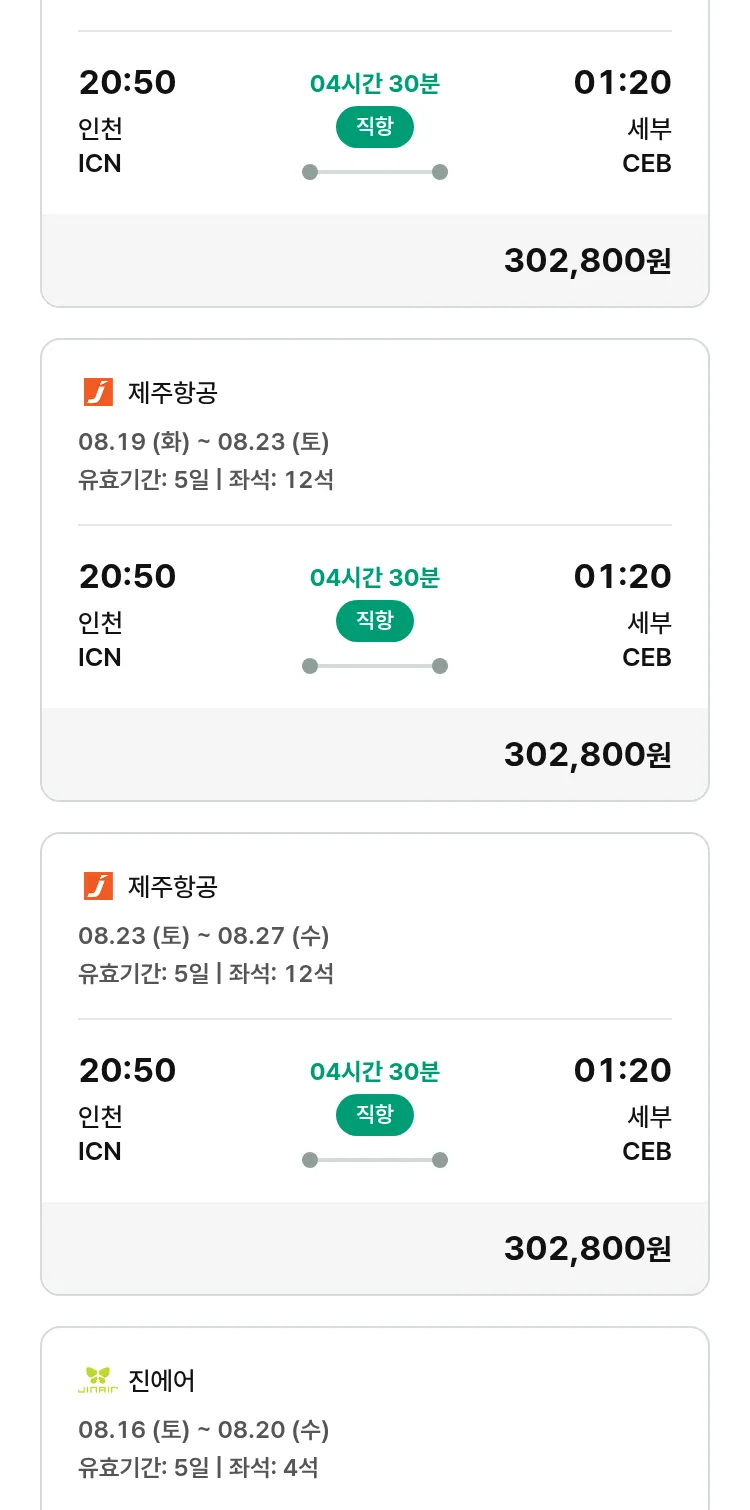
Task: Click the 01:20 arrival time on the 08.19–08.23 flight
Action: pos(622,576)
